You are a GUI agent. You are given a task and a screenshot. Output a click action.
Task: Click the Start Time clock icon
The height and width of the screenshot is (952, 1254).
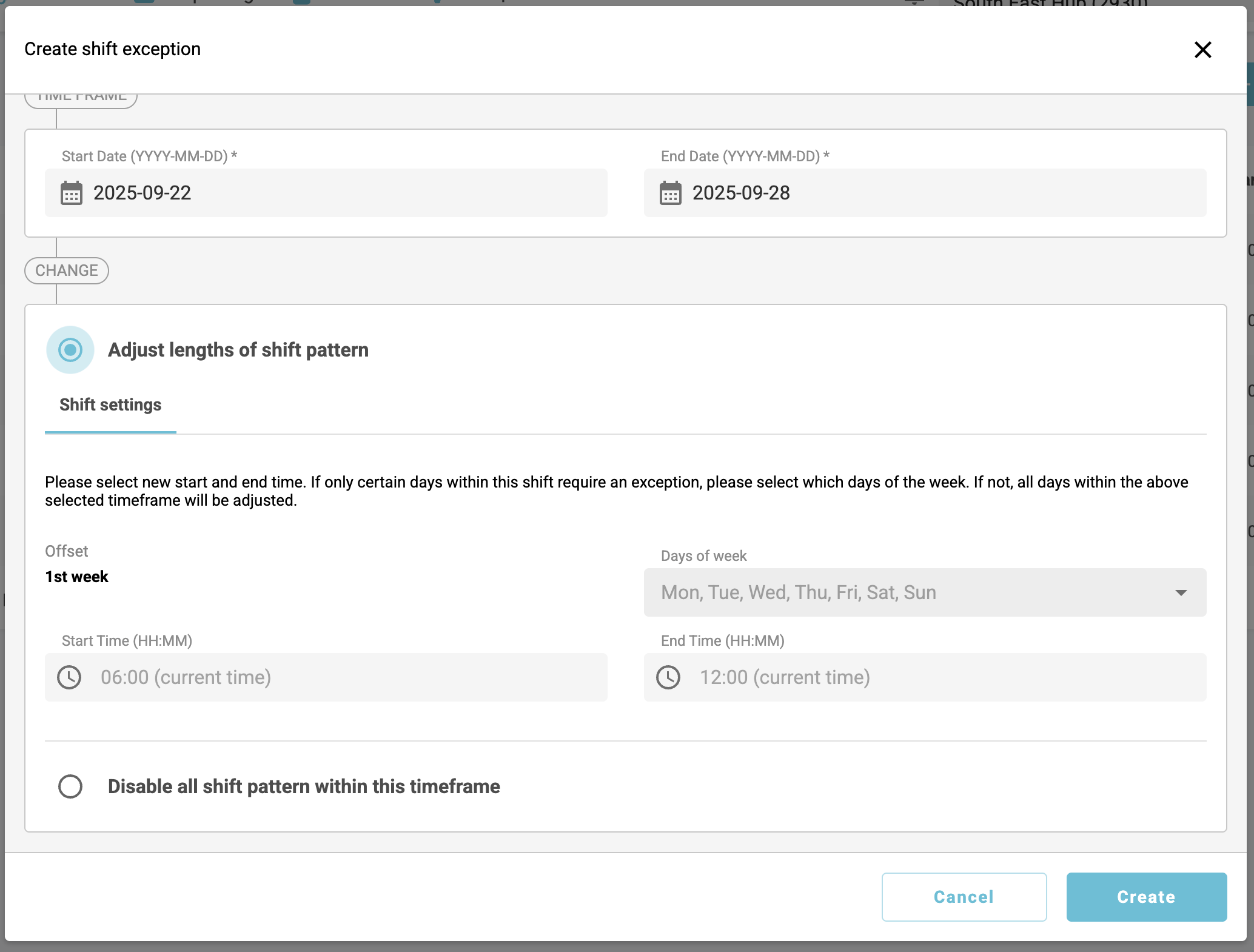coord(69,677)
